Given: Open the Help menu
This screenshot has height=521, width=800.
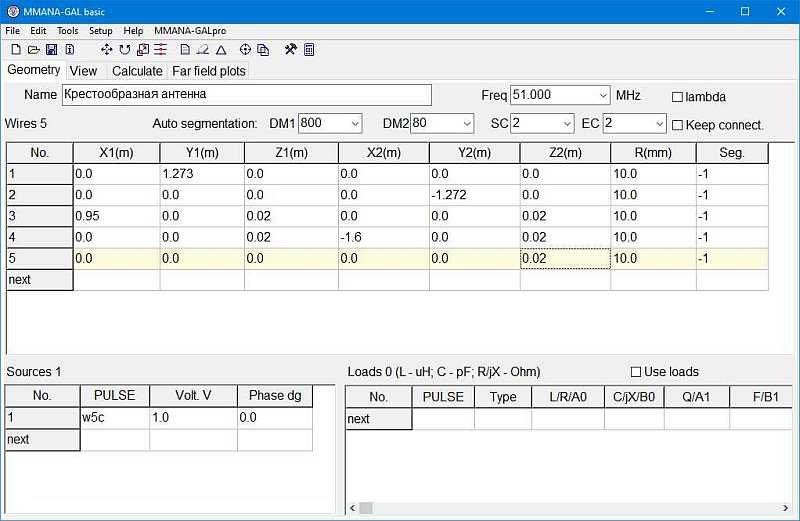Looking at the screenshot, I should click(133, 31).
